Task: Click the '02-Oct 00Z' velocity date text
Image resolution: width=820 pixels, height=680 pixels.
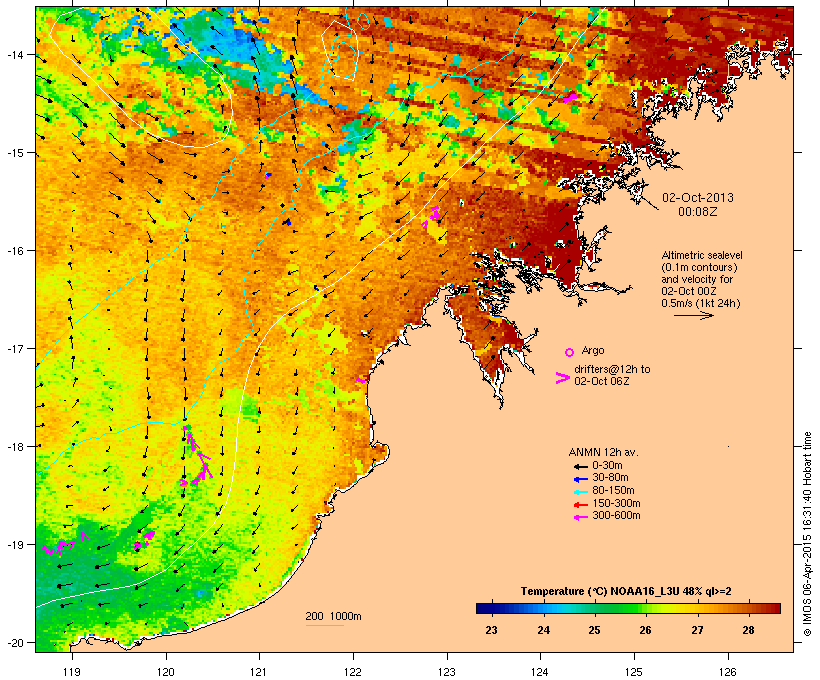Action: (x=689, y=291)
